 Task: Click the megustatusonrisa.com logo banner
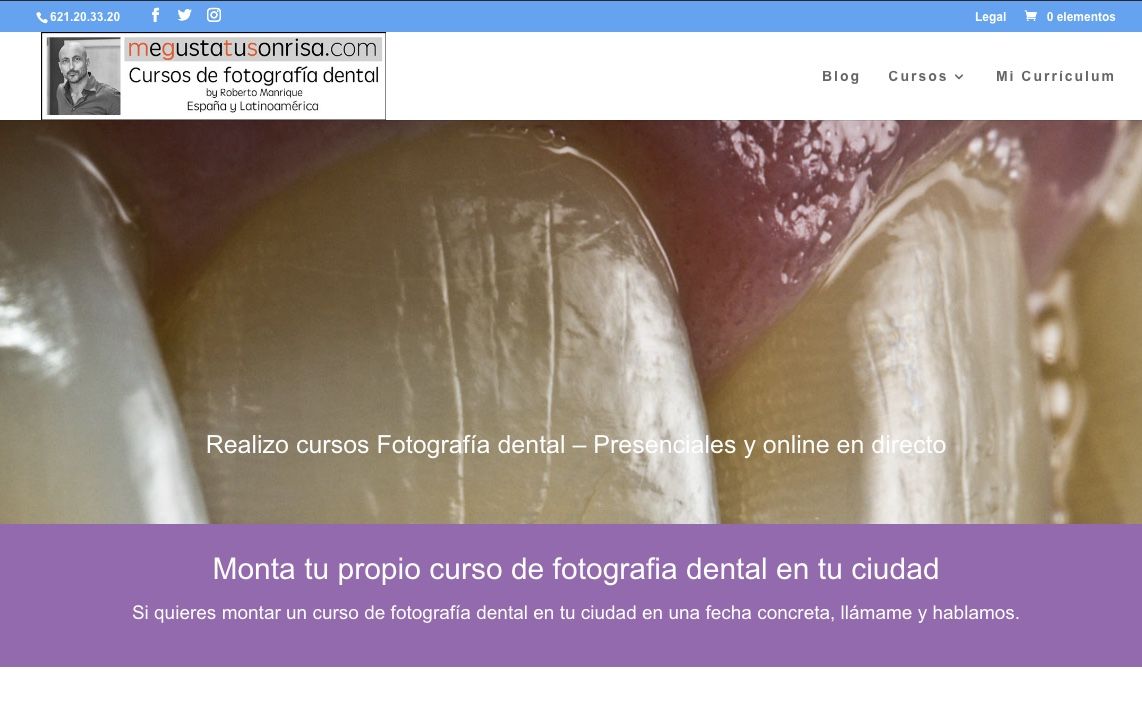pyautogui.click(x=213, y=76)
